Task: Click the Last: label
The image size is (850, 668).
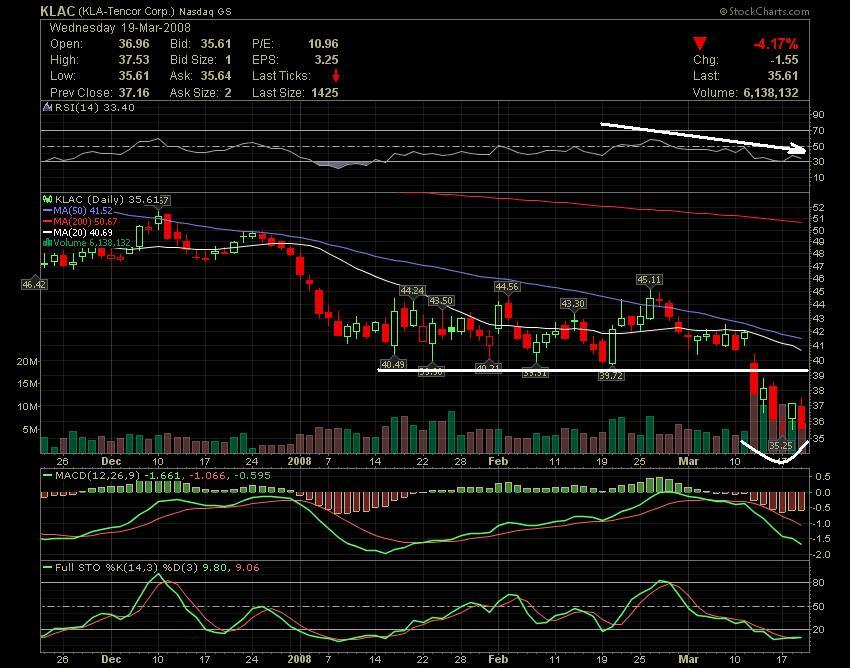Action: point(706,76)
